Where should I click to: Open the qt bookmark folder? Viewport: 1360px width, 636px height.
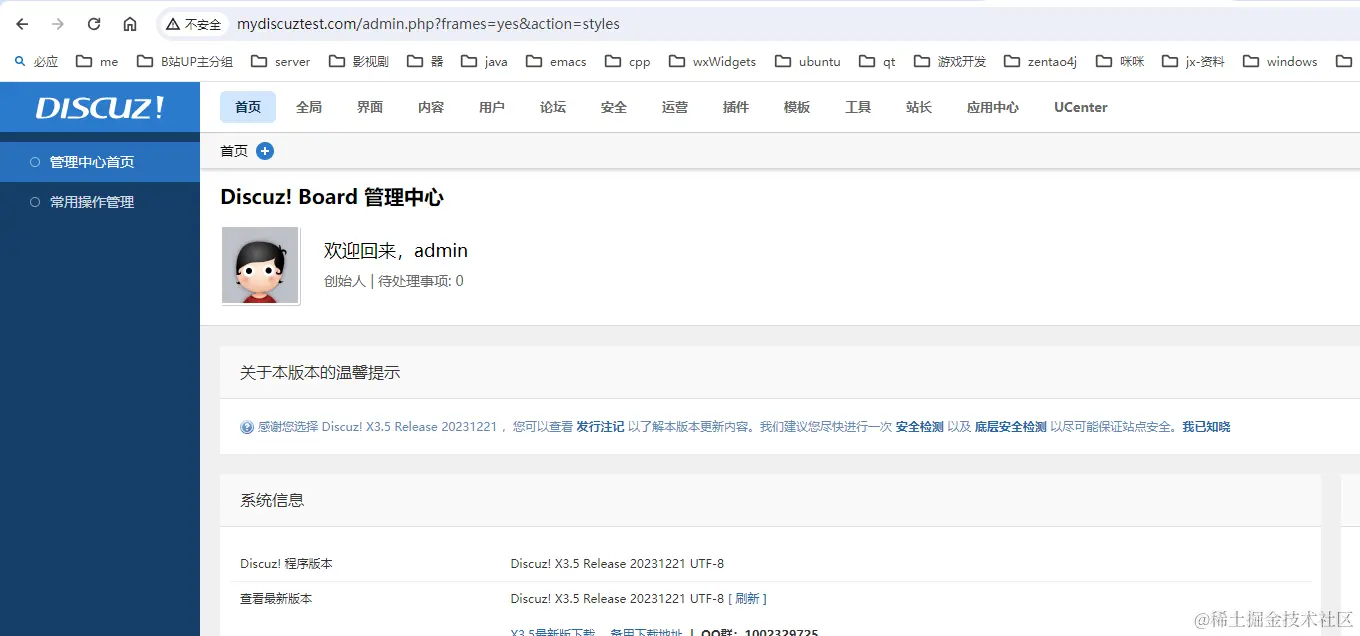(x=877, y=61)
